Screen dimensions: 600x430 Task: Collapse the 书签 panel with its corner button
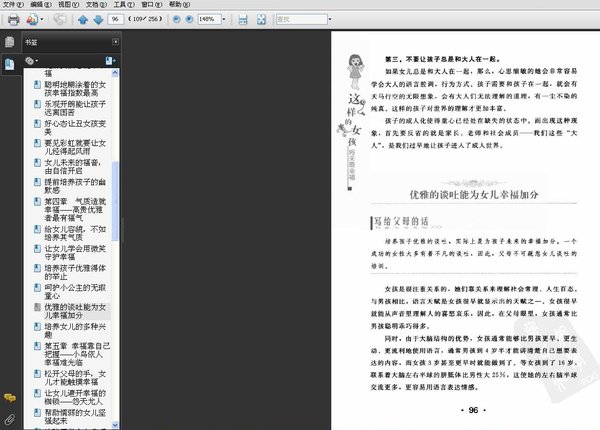115,42
